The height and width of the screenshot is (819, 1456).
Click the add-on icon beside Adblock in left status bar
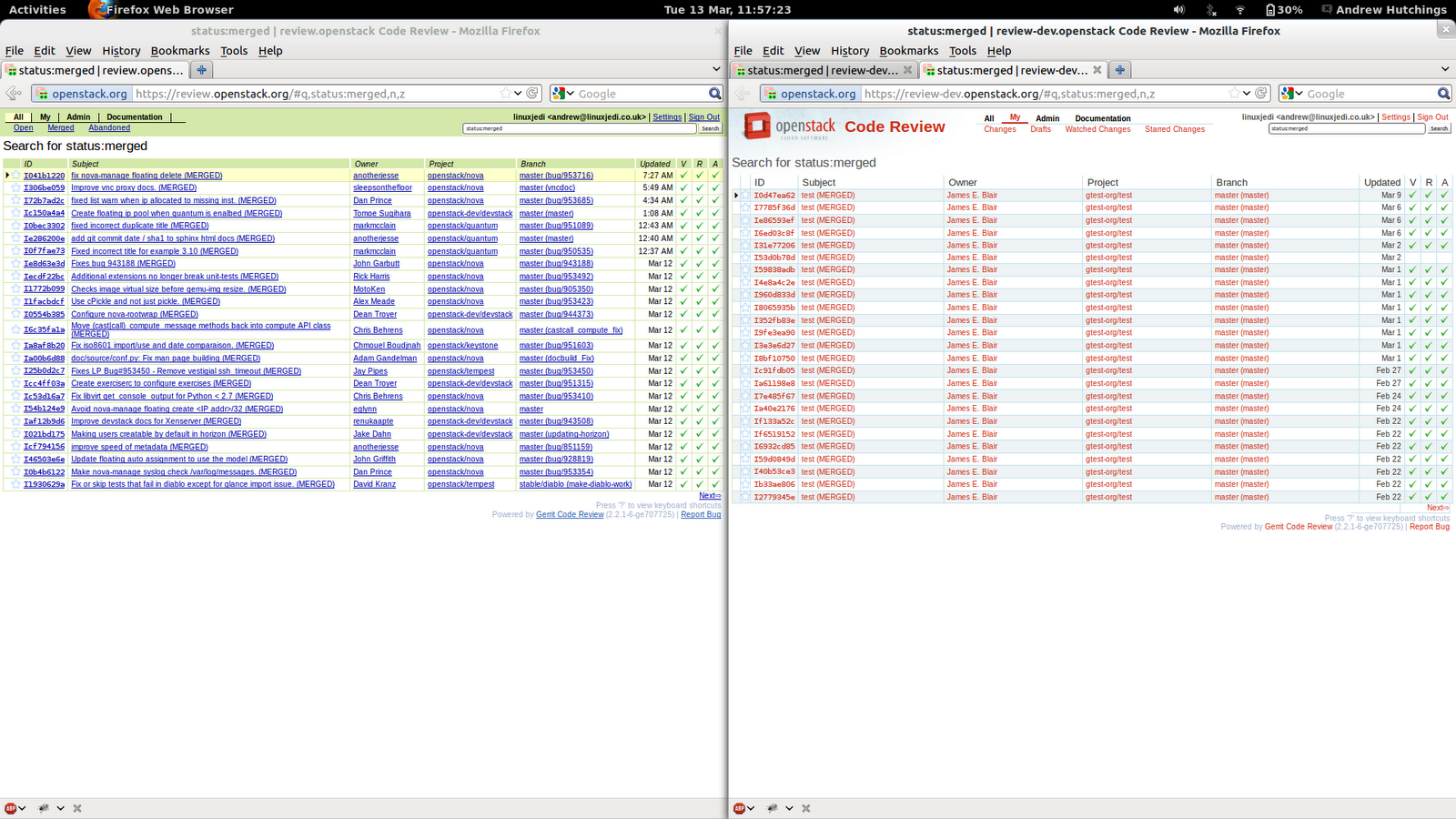coord(44,808)
